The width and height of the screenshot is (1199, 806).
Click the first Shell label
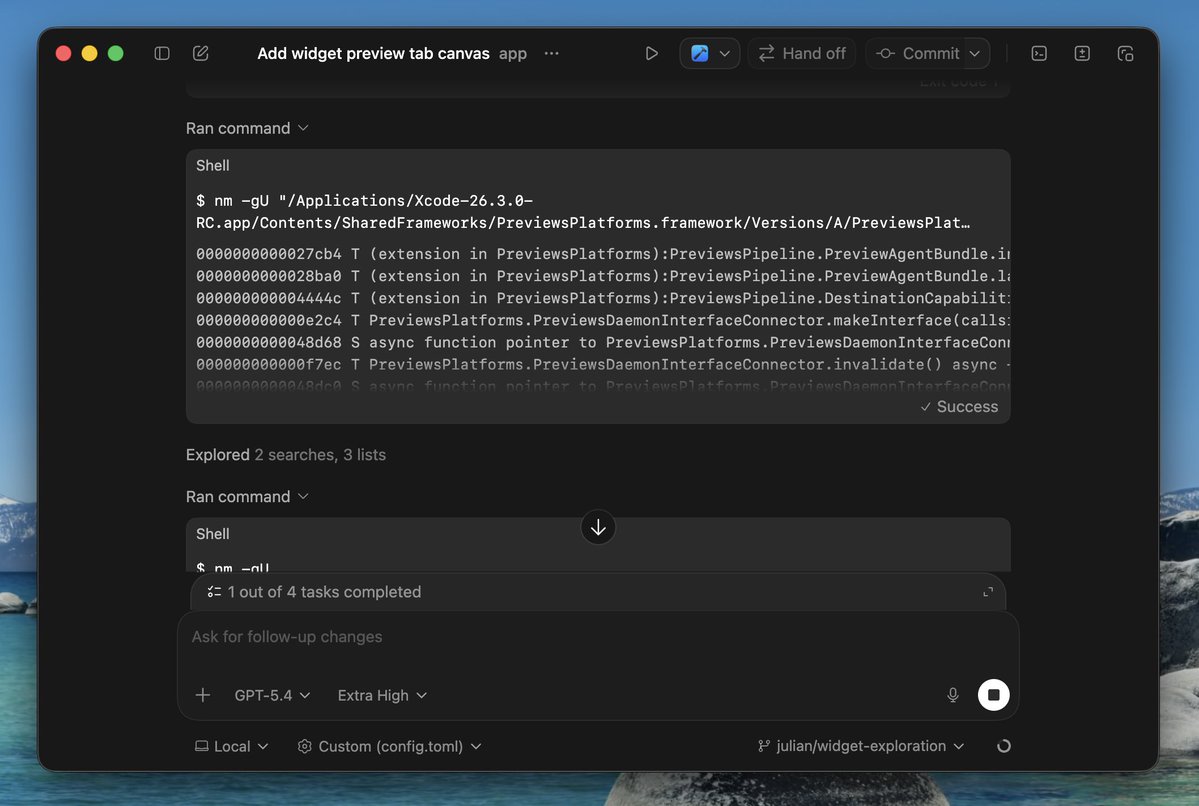pyautogui.click(x=213, y=165)
